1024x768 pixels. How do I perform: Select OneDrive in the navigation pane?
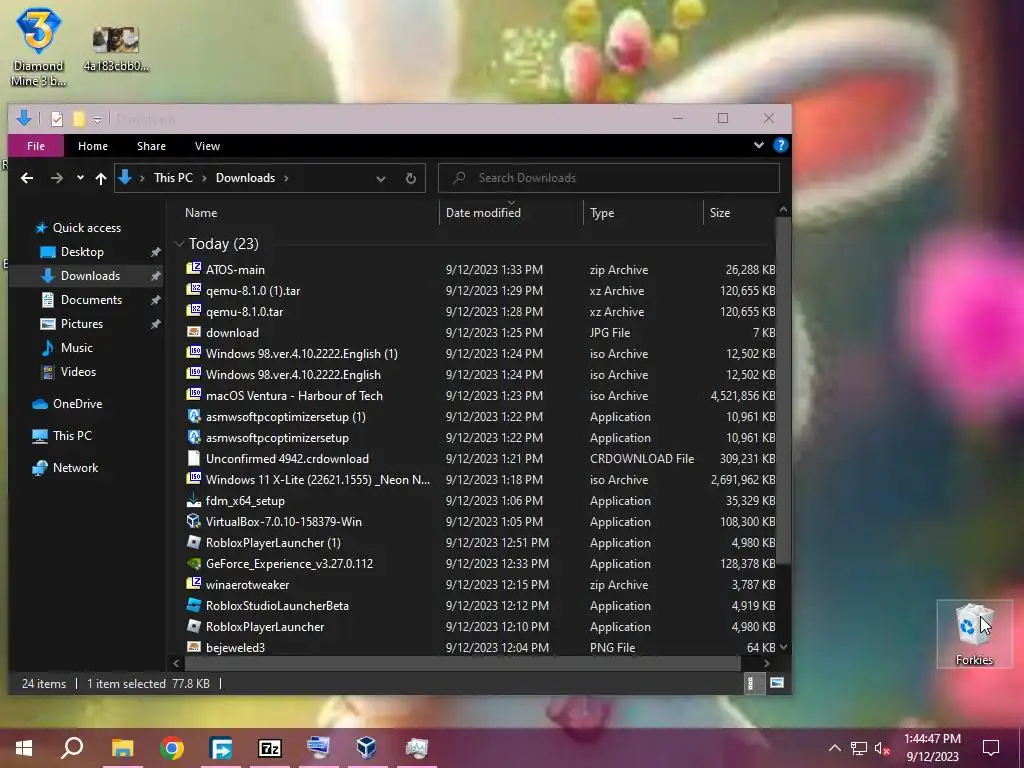click(77, 404)
